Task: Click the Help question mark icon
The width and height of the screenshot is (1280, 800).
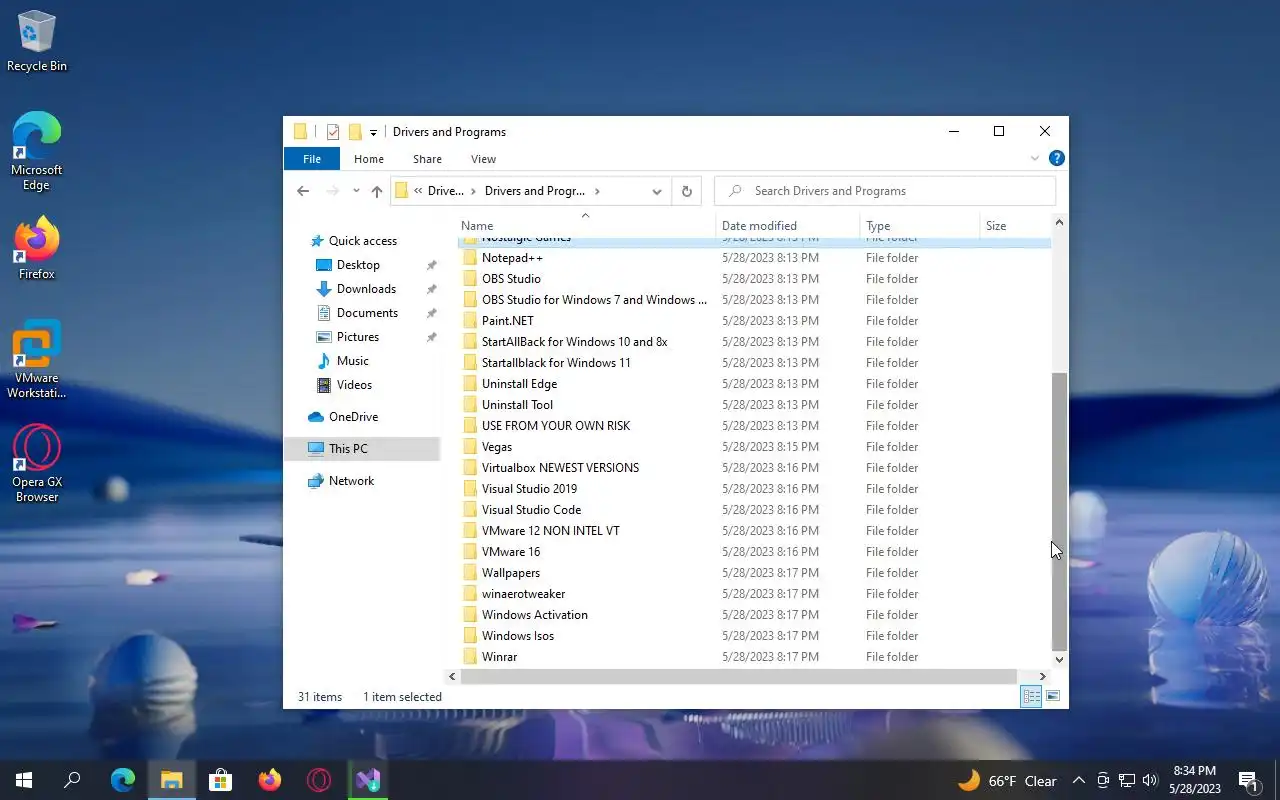Action: click(x=1057, y=159)
